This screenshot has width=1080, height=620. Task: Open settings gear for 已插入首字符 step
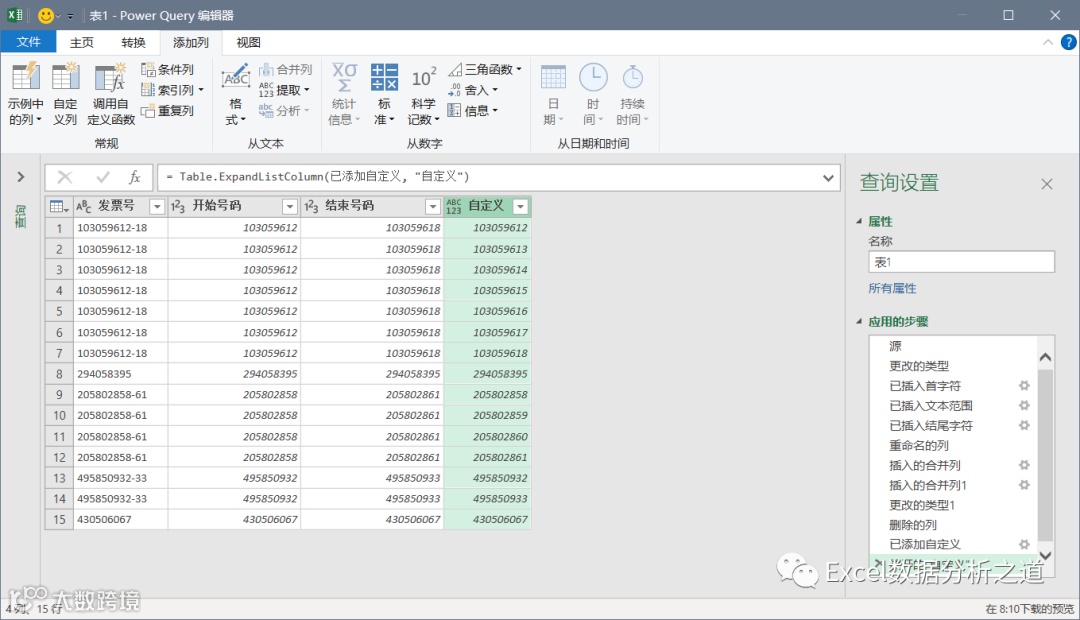[x=1024, y=386]
